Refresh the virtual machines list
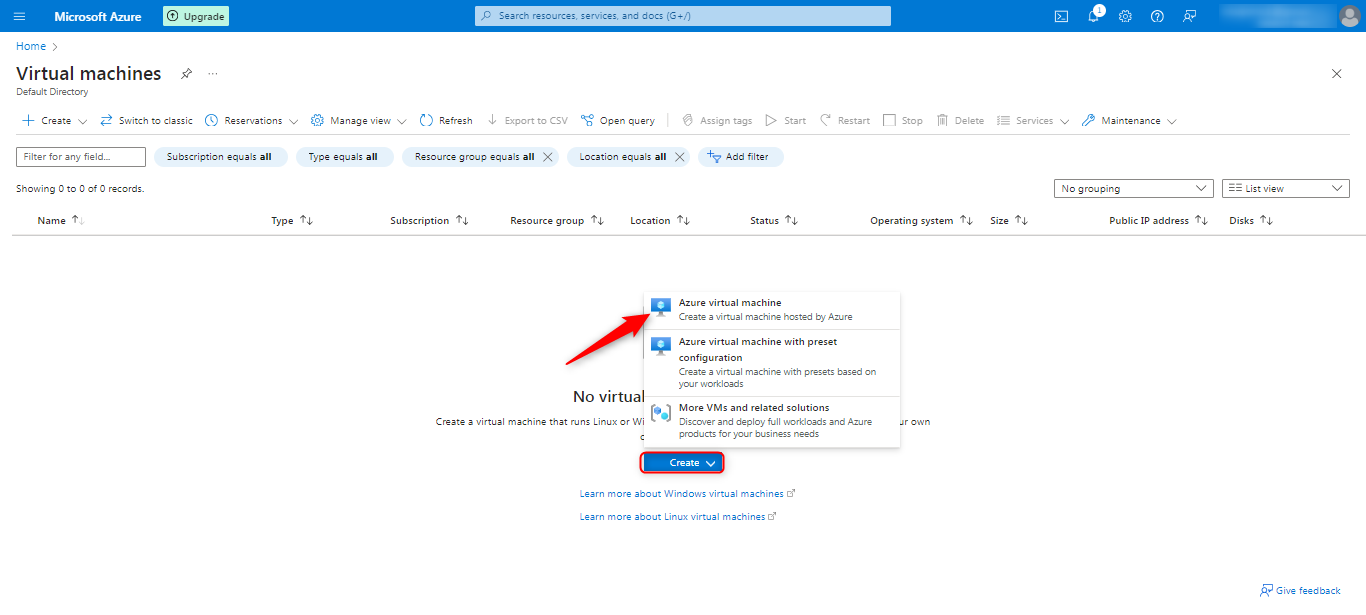Image resolution: width=1366 pixels, height=615 pixels. [446, 120]
